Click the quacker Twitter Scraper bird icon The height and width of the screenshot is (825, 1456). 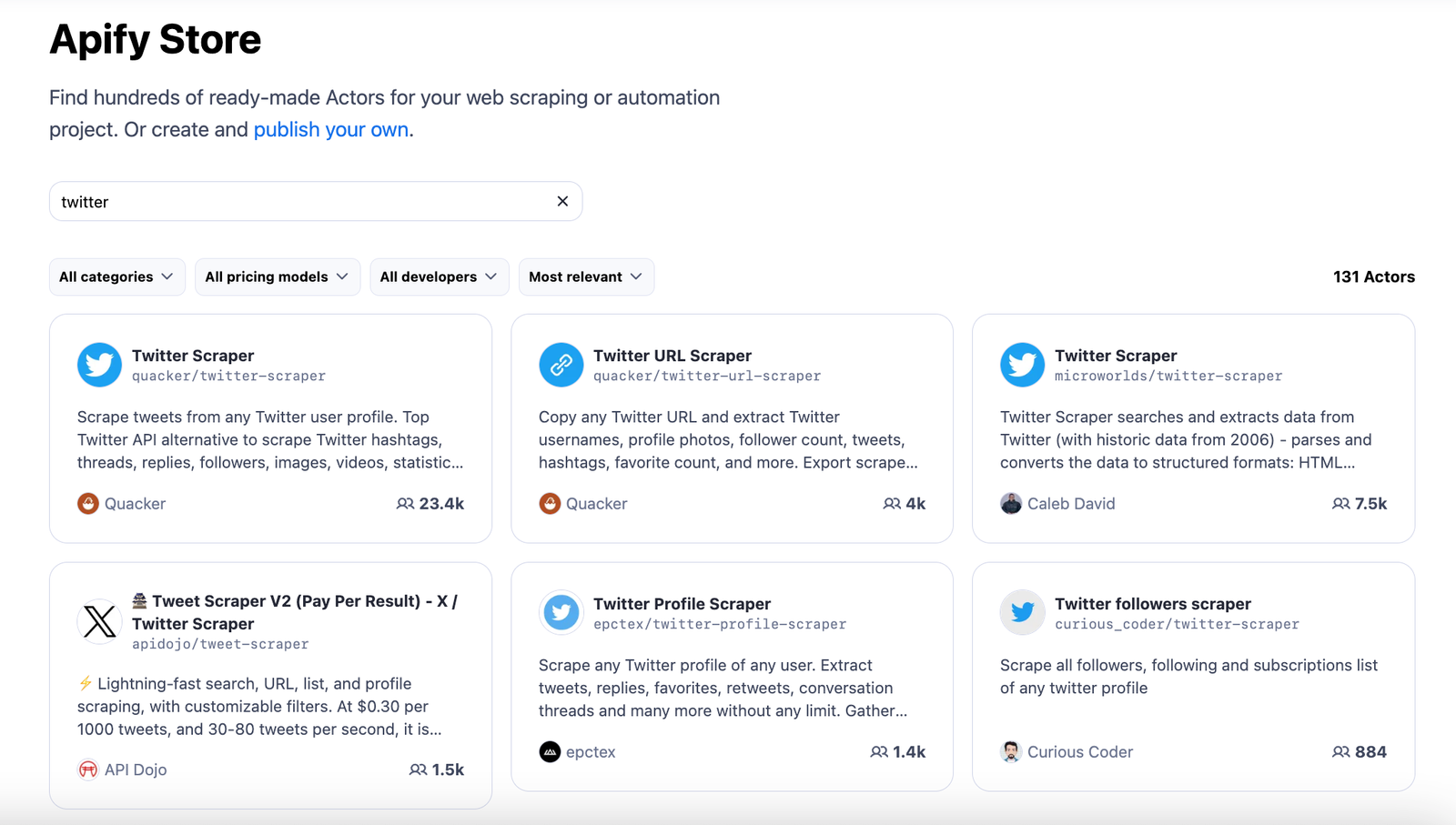click(x=99, y=365)
